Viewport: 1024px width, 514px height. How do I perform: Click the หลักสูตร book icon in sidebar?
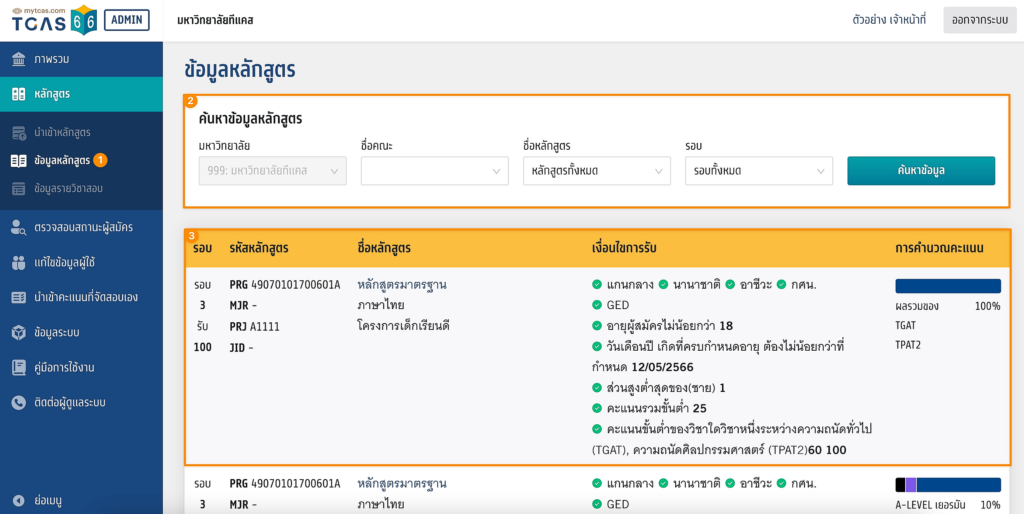click(19, 94)
